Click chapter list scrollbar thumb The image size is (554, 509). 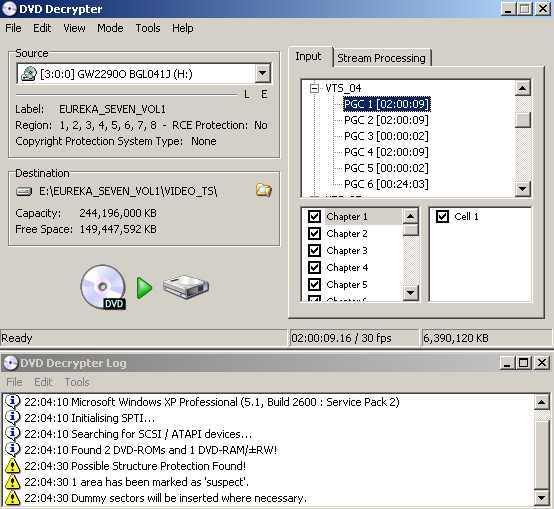(410, 230)
